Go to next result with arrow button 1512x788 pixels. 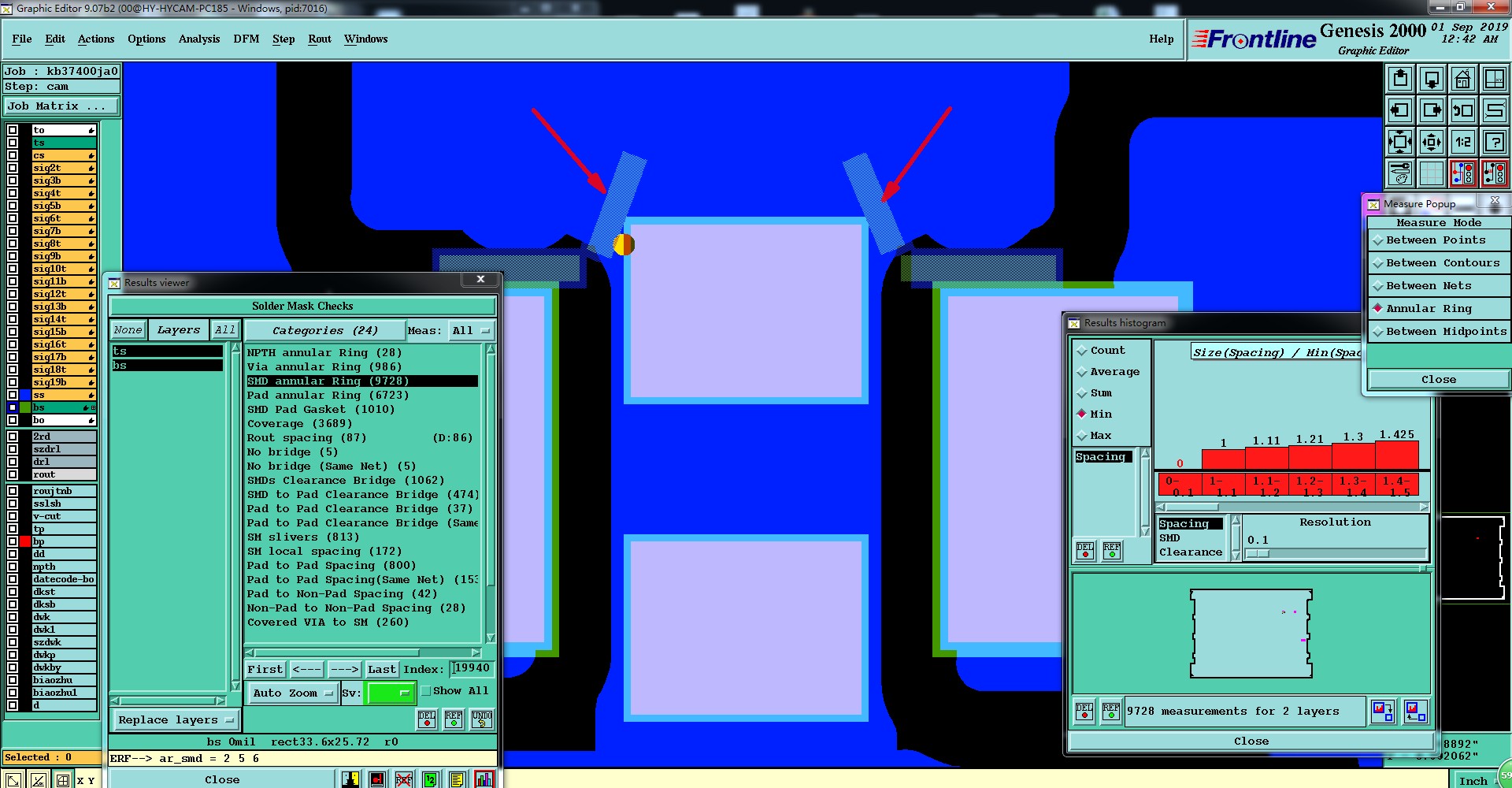click(x=344, y=670)
